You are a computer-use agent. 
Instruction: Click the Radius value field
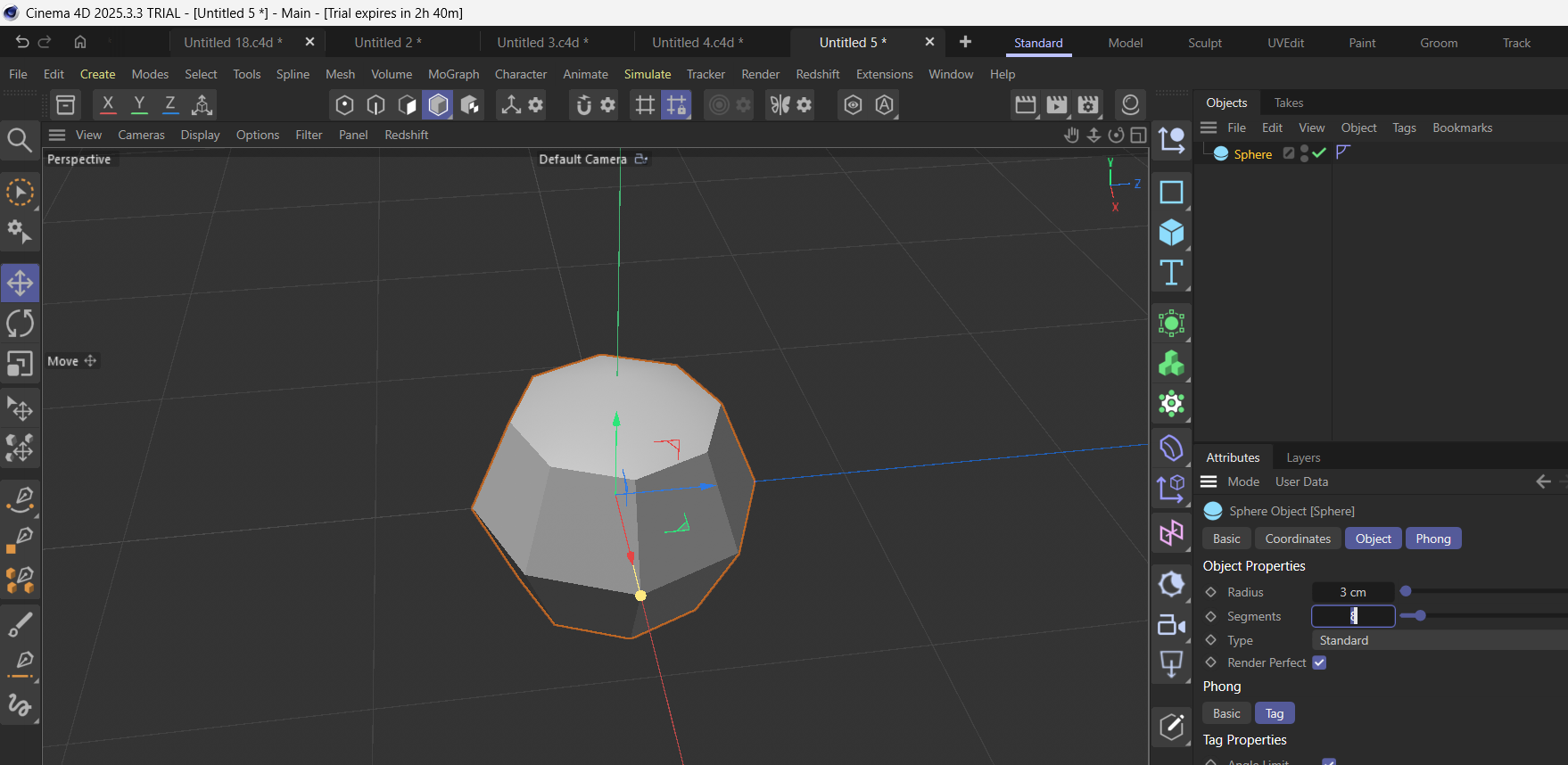1353,592
